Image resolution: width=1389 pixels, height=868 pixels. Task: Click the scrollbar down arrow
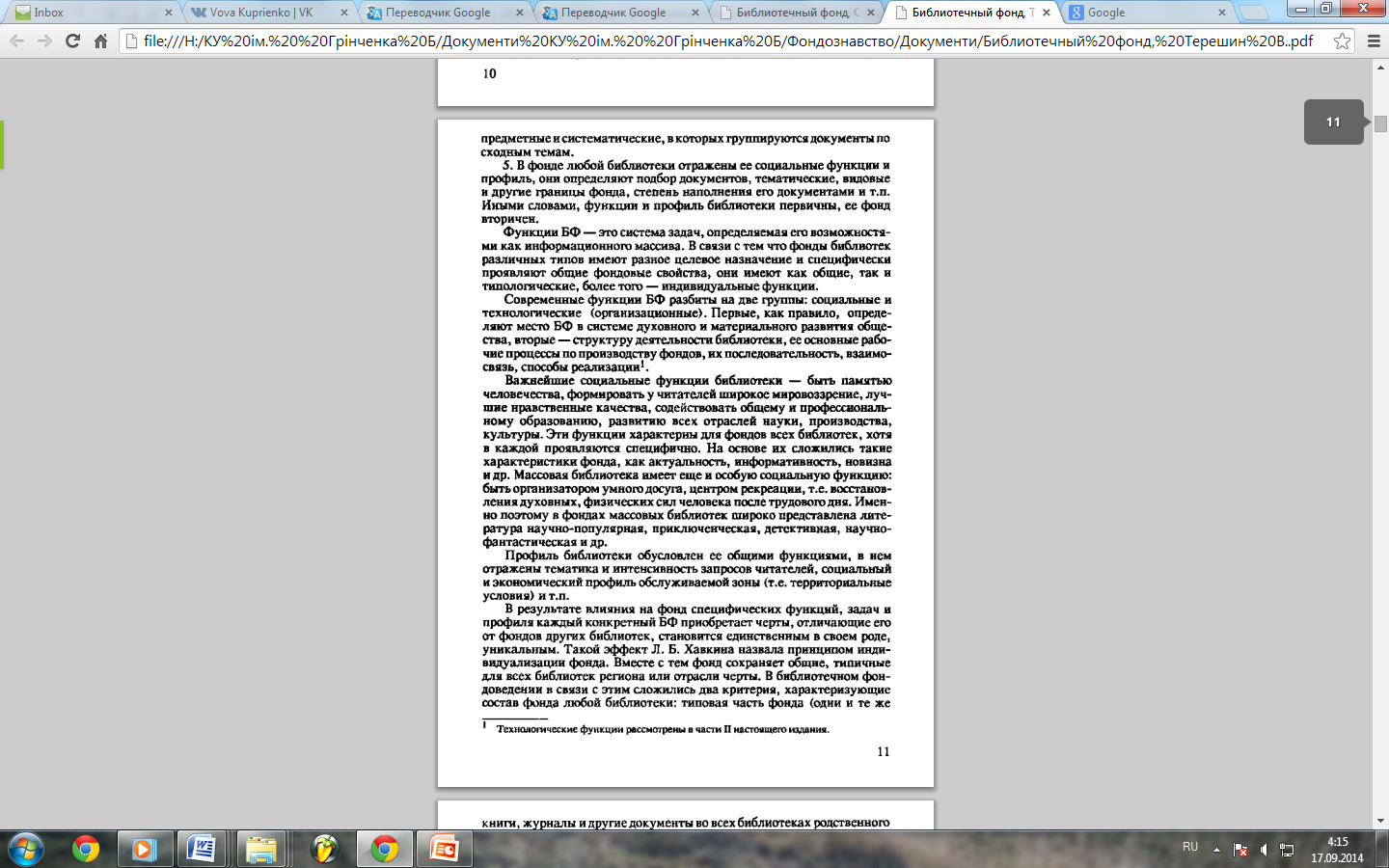pyautogui.click(x=1381, y=821)
